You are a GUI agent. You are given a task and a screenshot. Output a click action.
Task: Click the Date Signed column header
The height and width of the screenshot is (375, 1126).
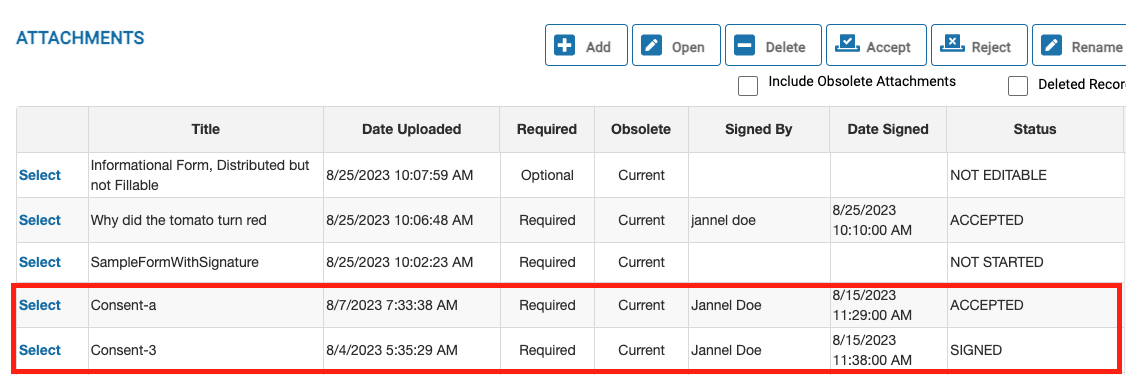888,129
